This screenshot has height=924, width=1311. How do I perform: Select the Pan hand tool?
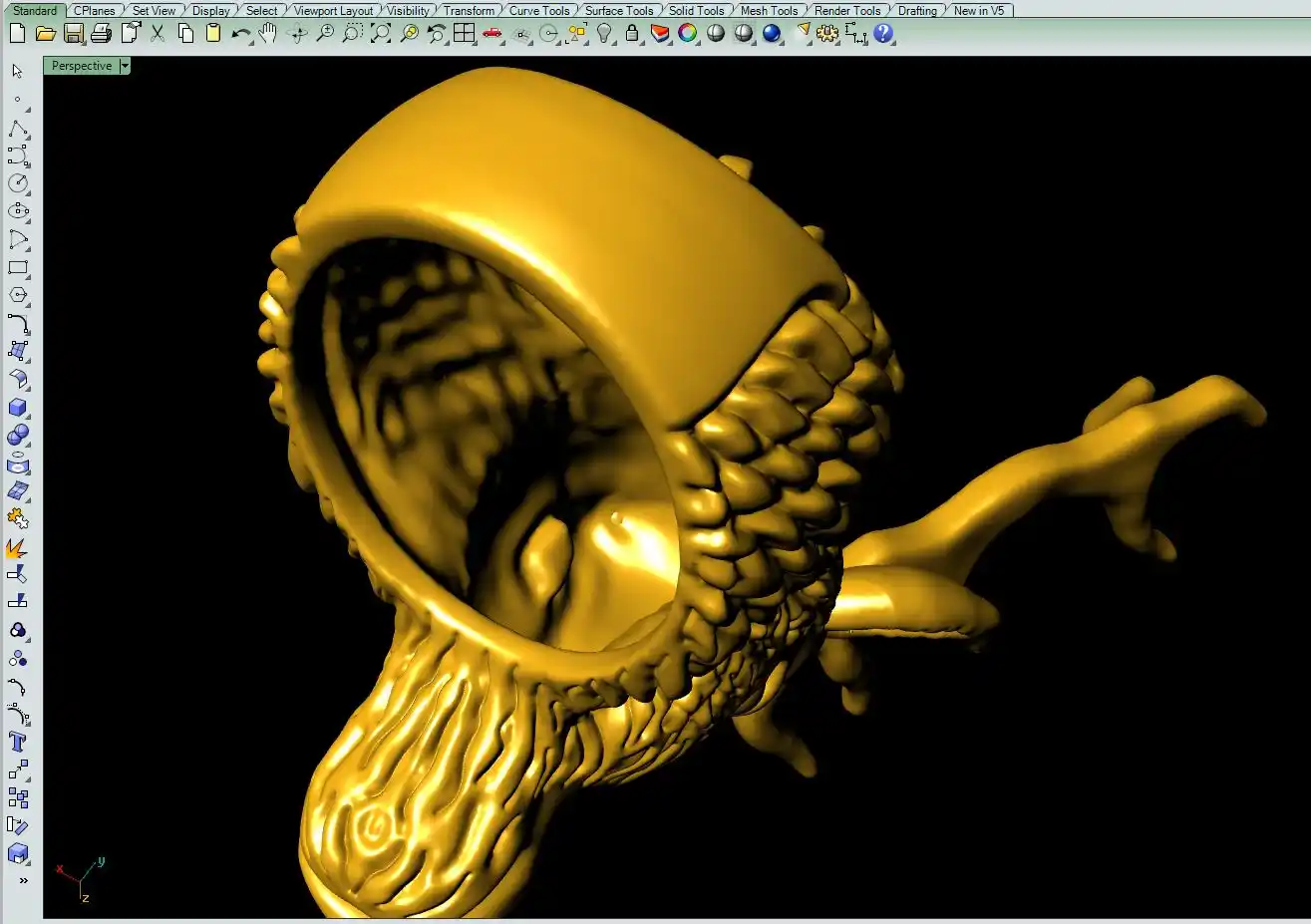click(267, 34)
